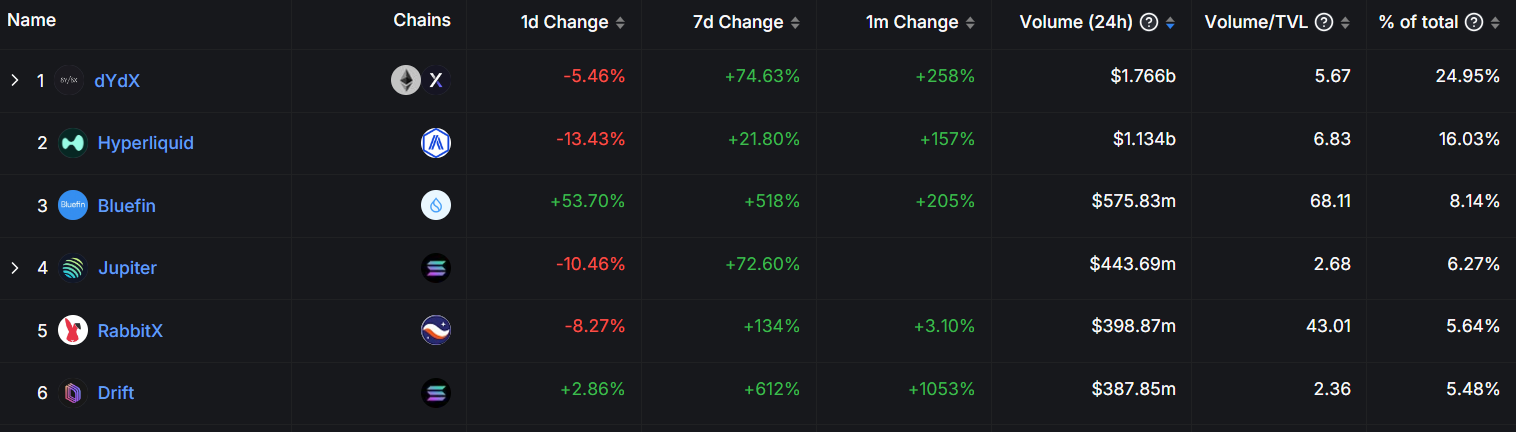Click the Jupiter logo icon
This screenshot has height=432, width=1516.
(73, 268)
